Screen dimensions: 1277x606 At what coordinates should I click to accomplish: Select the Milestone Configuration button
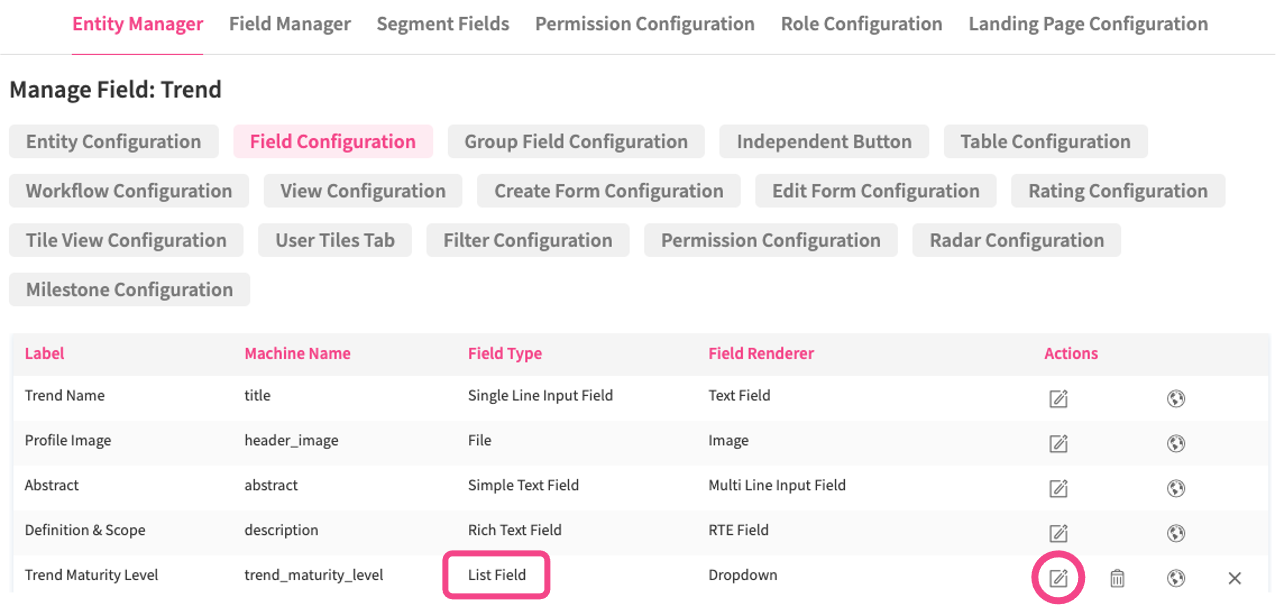(x=129, y=290)
